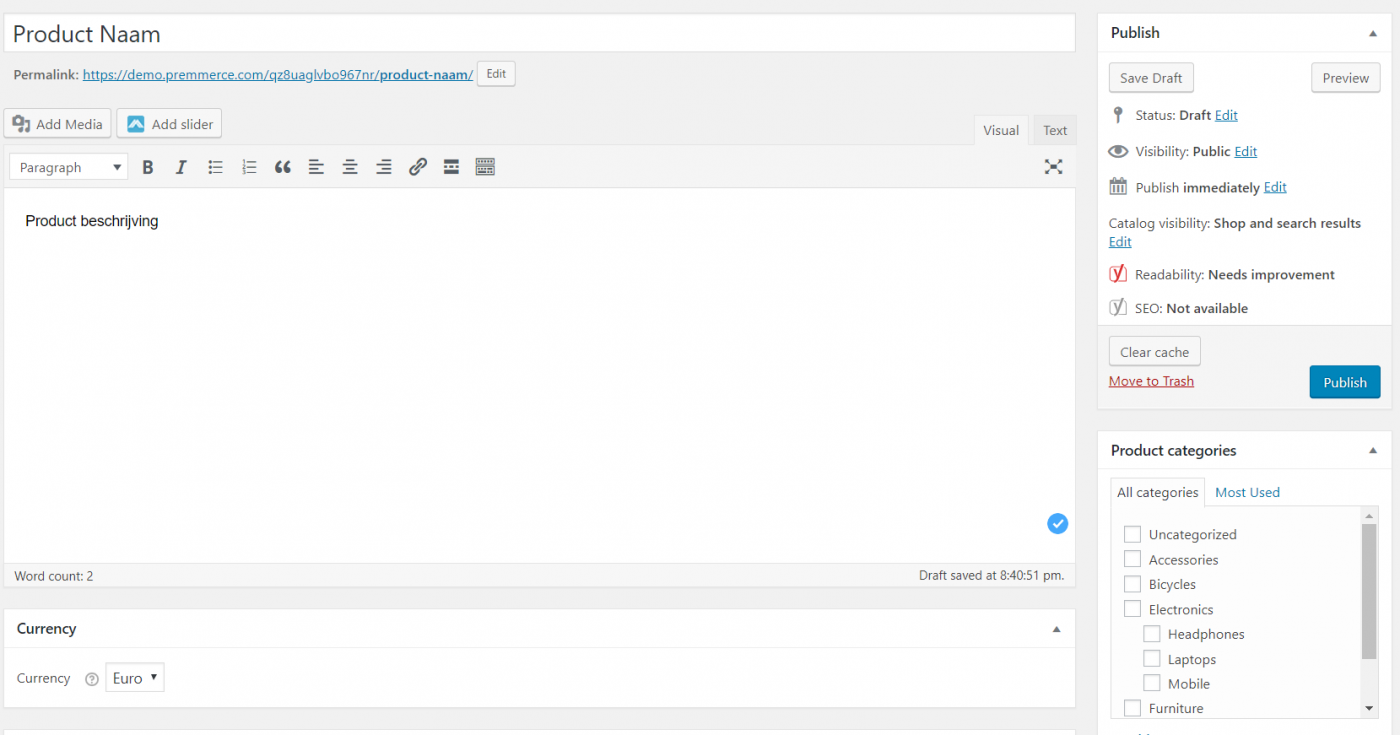Click the blue checkmark icon in editor
The width and height of the screenshot is (1400, 735).
tap(1057, 523)
